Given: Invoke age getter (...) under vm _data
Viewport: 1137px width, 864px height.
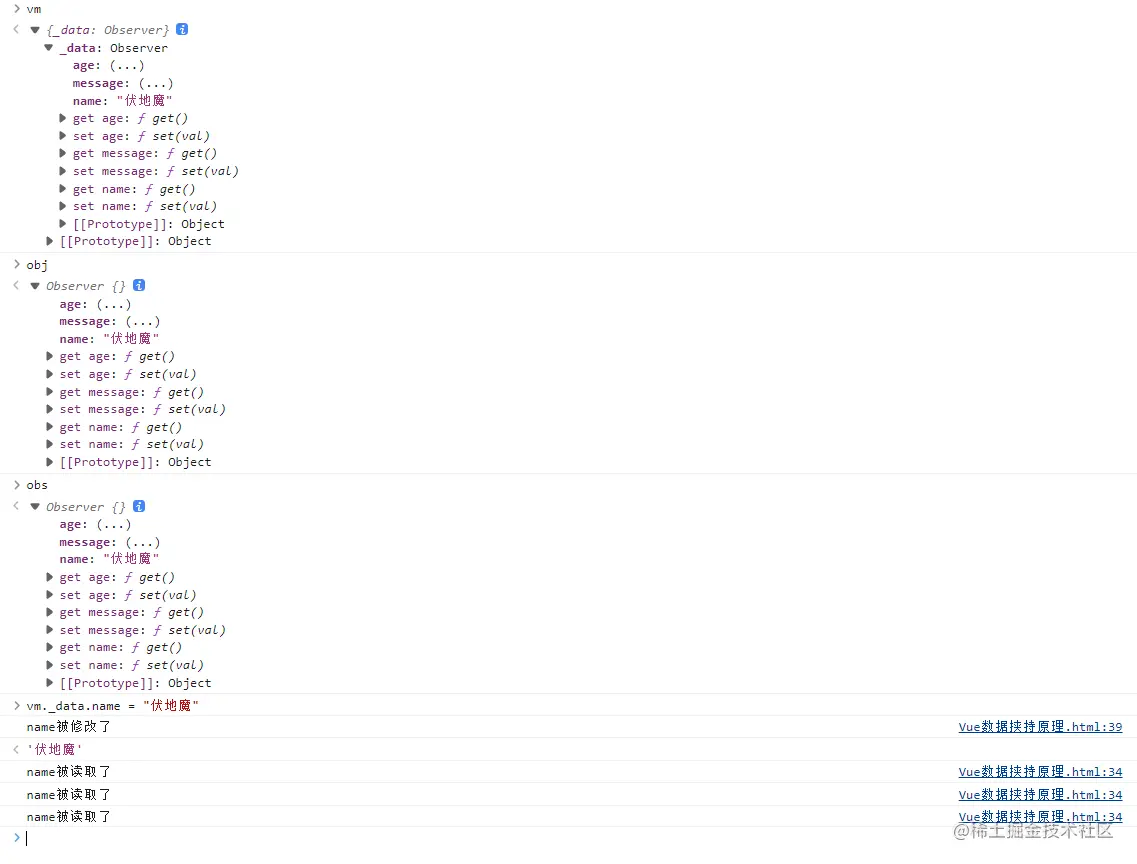Looking at the screenshot, I should tap(127, 65).
